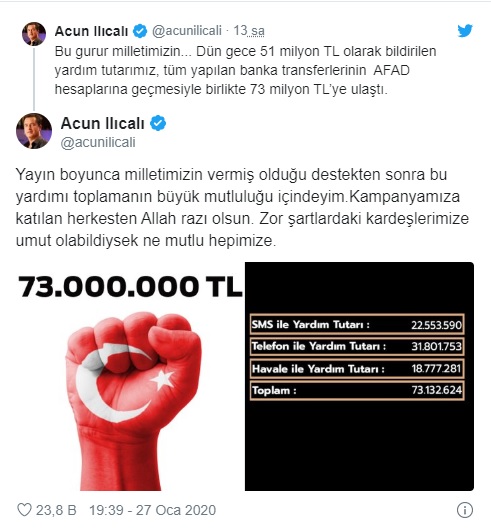
Task: Click the Toplam 73.132.624 row in image
Action: [357, 390]
